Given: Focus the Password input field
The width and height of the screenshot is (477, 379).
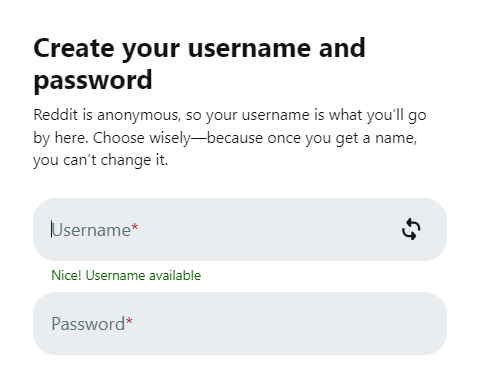Looking at the screenshot, I should pos(240,323).
